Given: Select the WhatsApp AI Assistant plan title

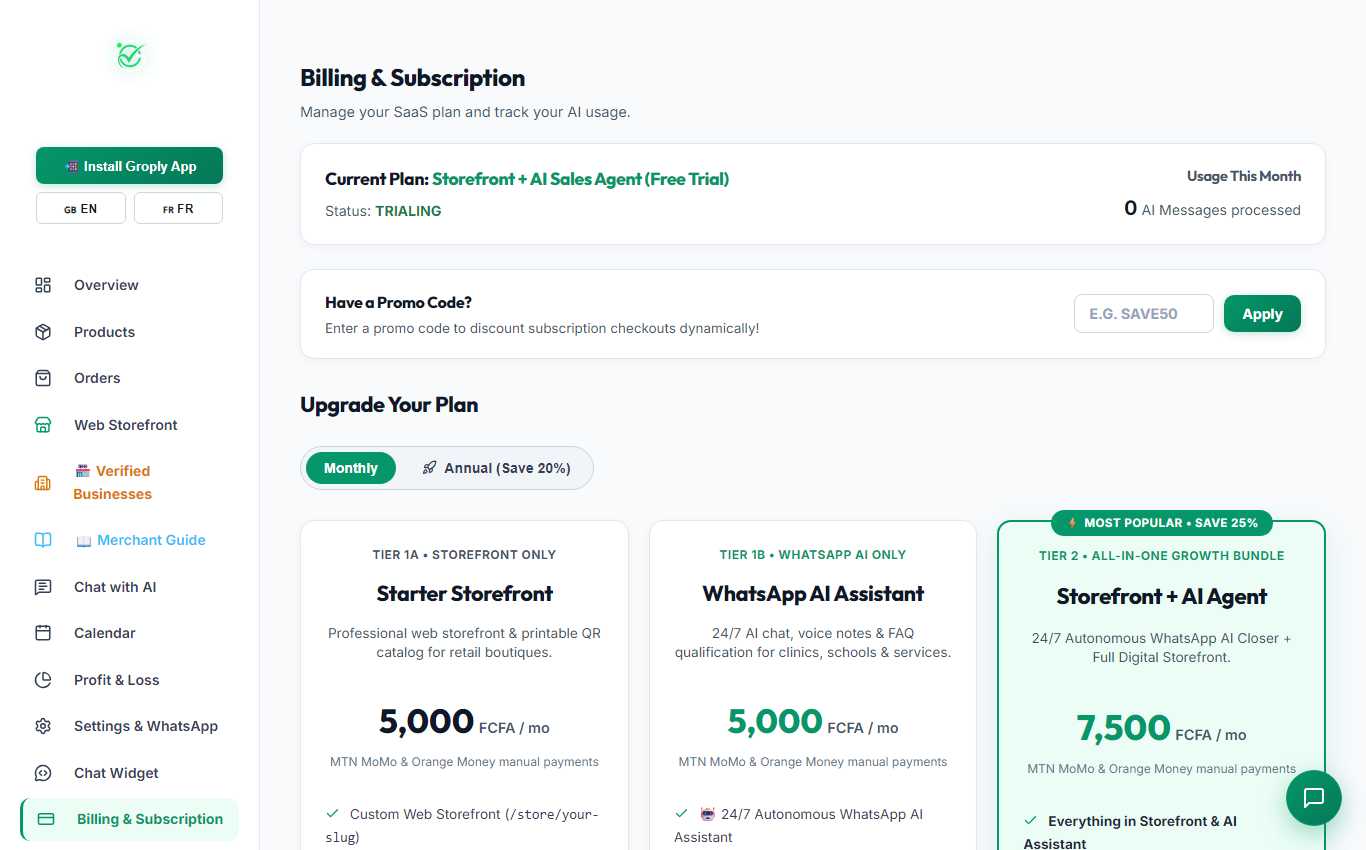Looking at the screenshot, I should point(813,594).
